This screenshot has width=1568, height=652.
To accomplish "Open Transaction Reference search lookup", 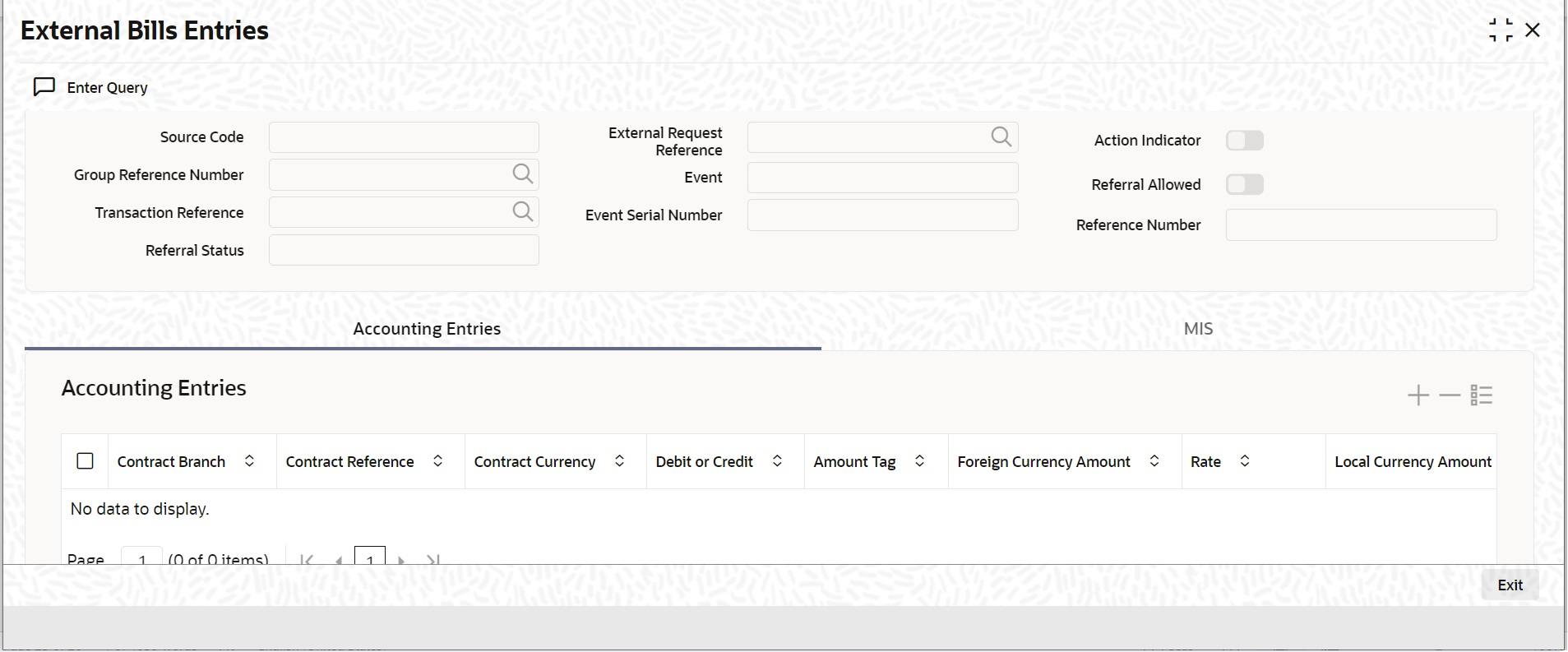I will (523, 211).
